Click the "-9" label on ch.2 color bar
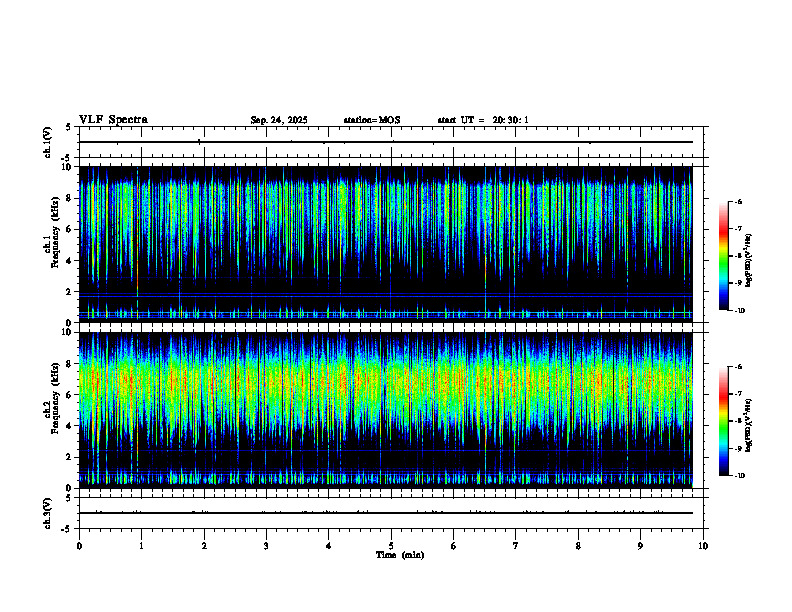This screenshot has width=792, height=612. pyautogui.click(x=738, y=448)
